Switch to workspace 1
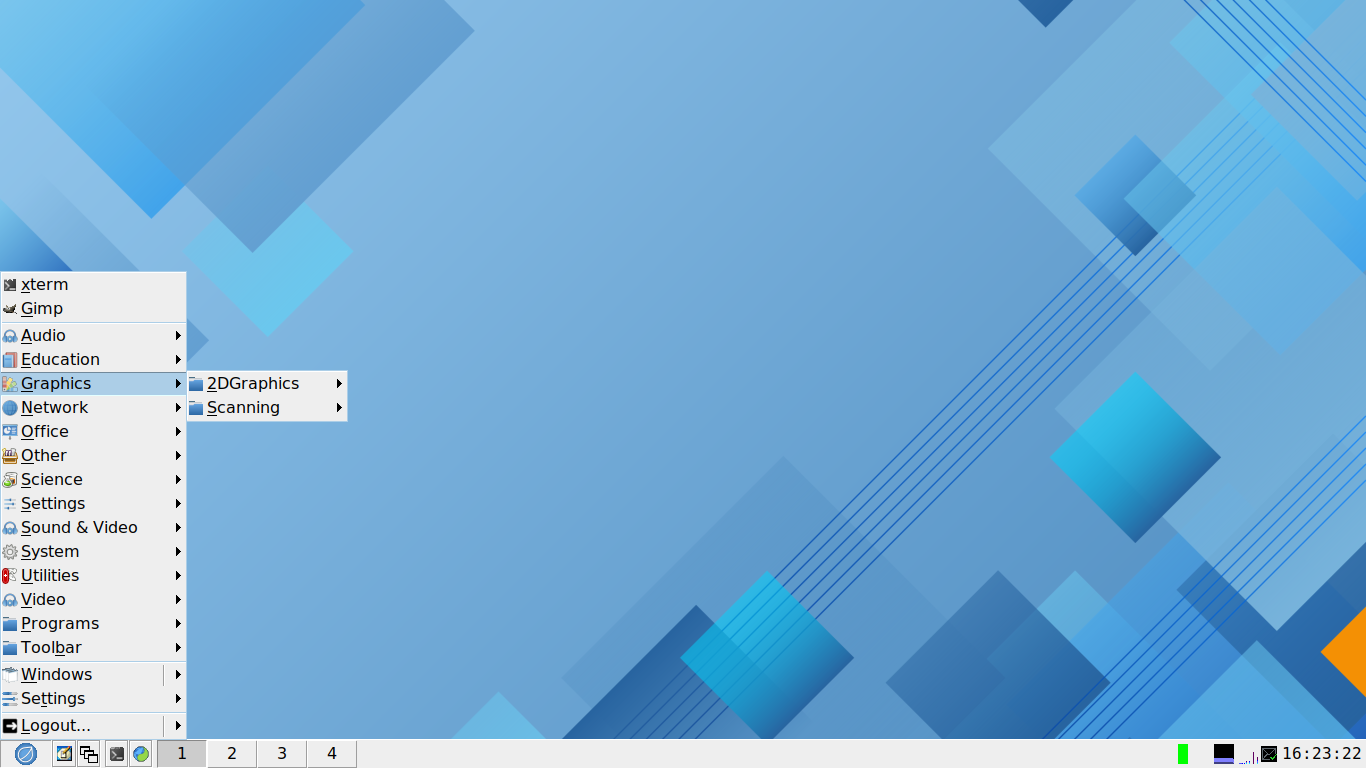 coord(182,754)
